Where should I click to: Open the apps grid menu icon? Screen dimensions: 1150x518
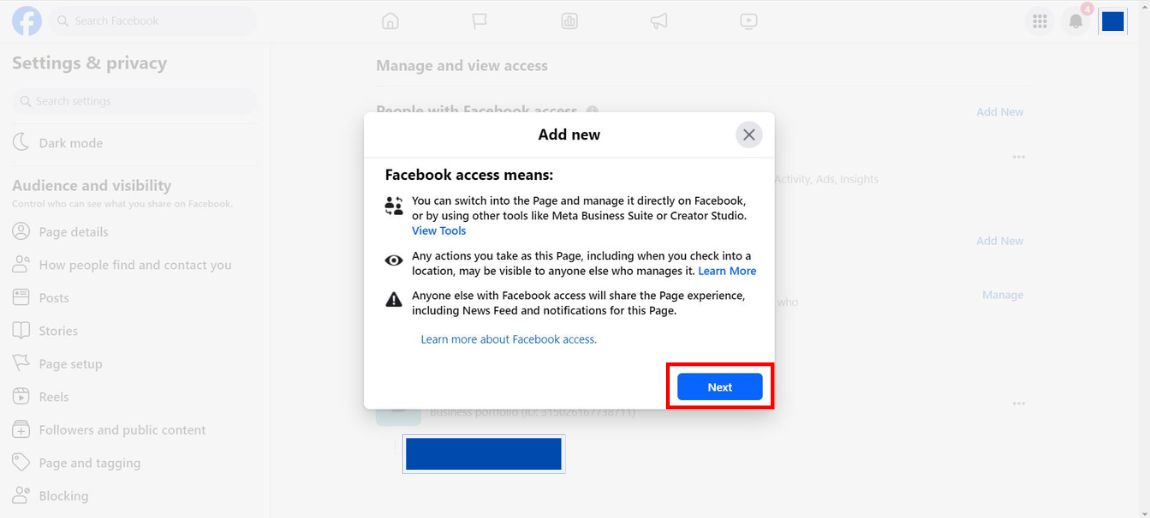pyautogui.click(x=1039, y=21)
